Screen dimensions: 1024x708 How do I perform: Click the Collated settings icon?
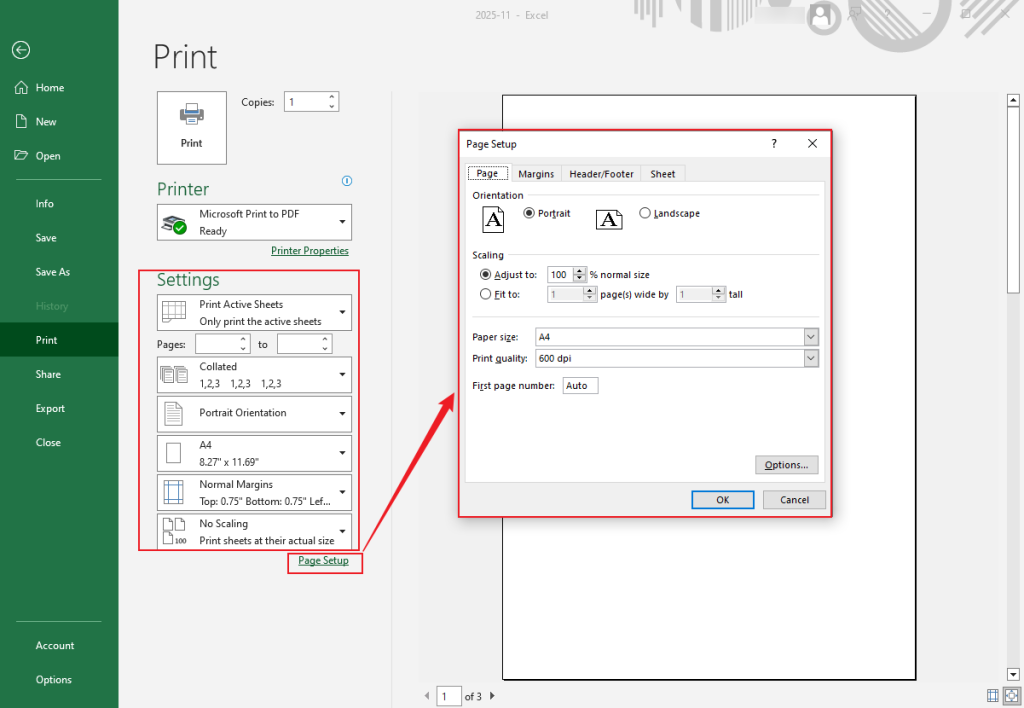click(175, 374)
